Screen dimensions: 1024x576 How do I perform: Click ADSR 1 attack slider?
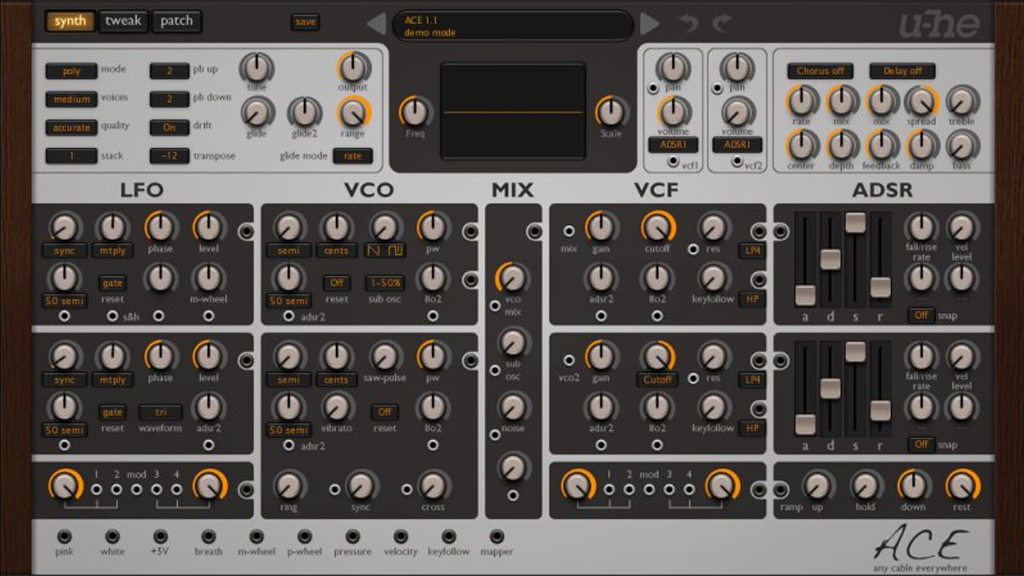pyautogui.click(x=805, y=295)
